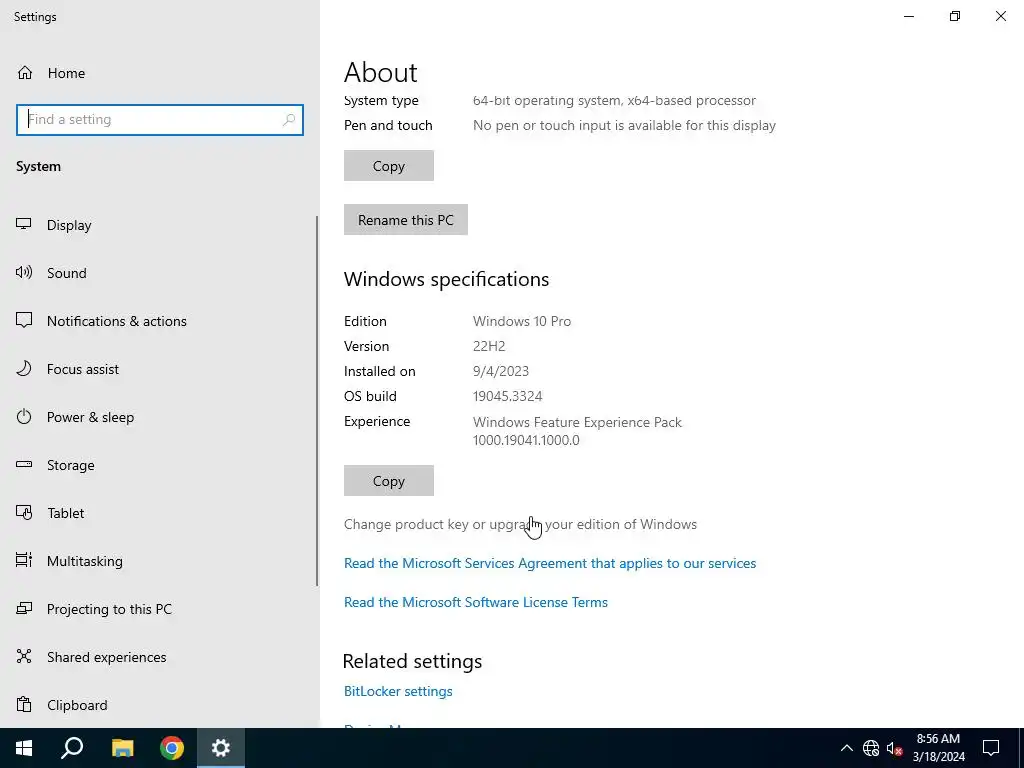Click installed on date 9/4/2023
Screen dimensions: 1024x768
point(501,371)
